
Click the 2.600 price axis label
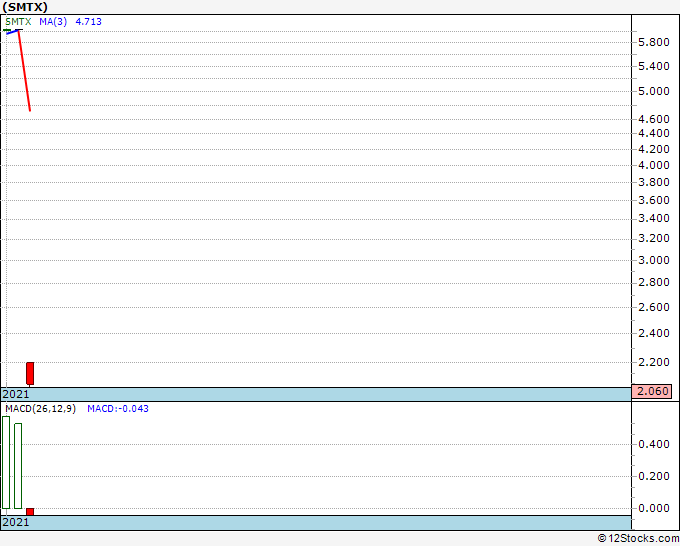(654, 307)
